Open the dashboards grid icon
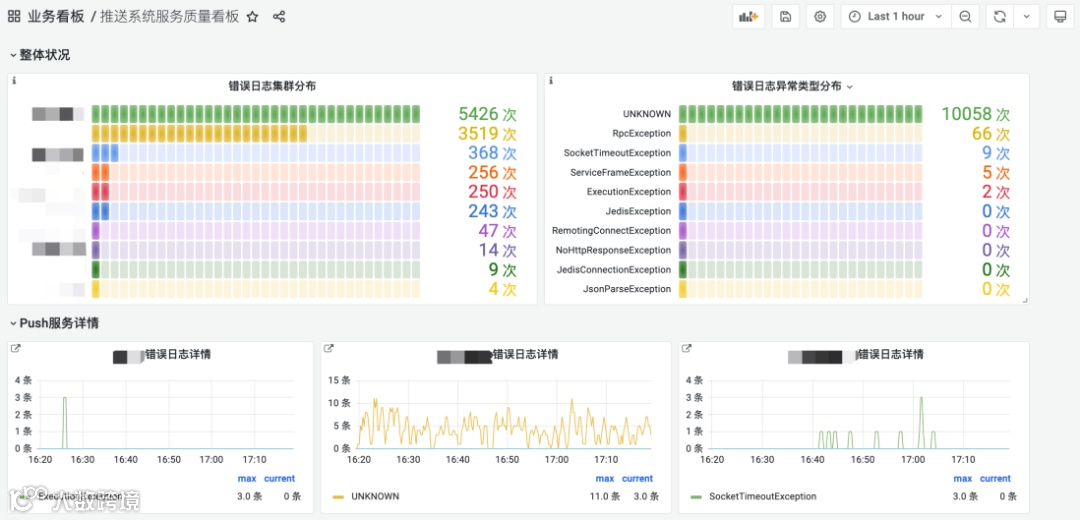Image resolution: width=1080 pixels, height=520 pixels. tap(14, 17)
